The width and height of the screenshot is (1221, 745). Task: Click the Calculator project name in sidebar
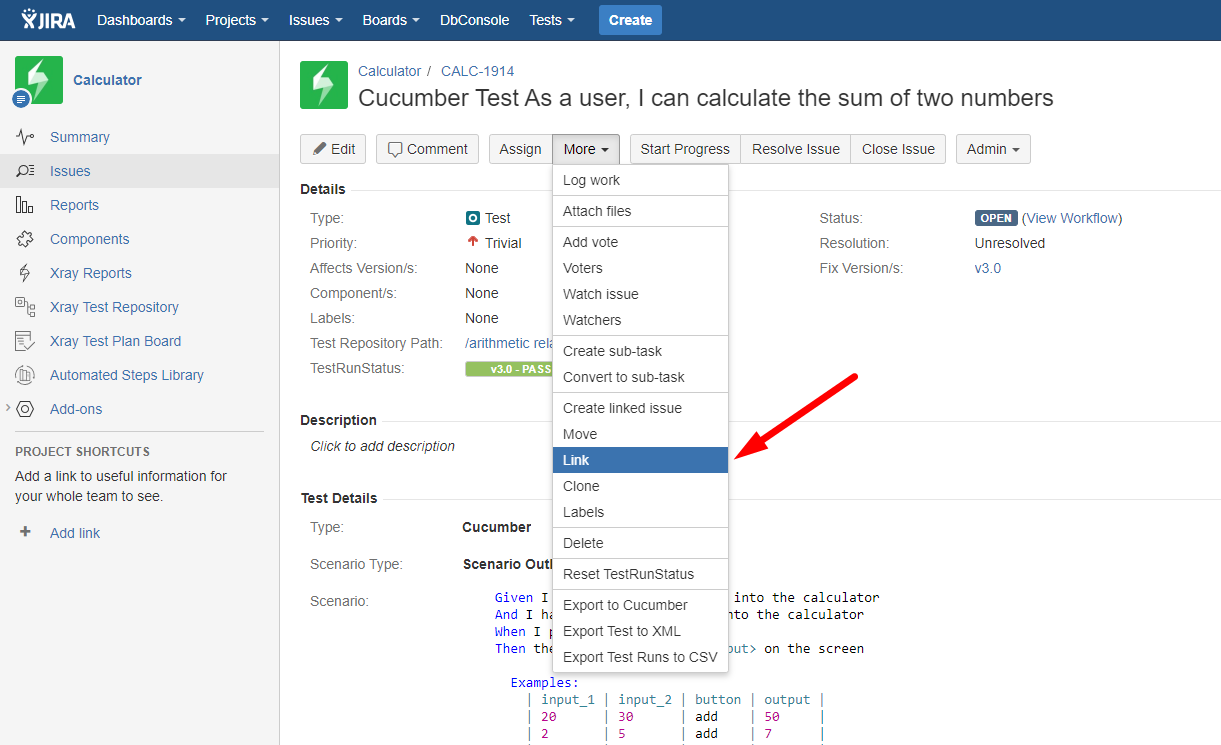click(107, 80)
